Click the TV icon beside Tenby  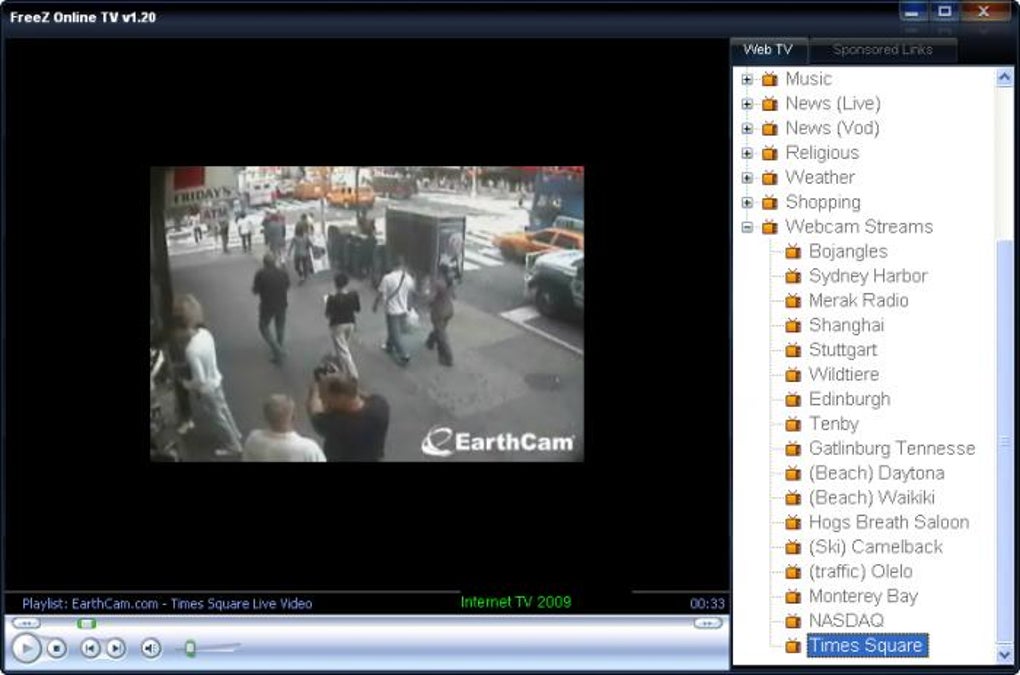pos(793,425)
